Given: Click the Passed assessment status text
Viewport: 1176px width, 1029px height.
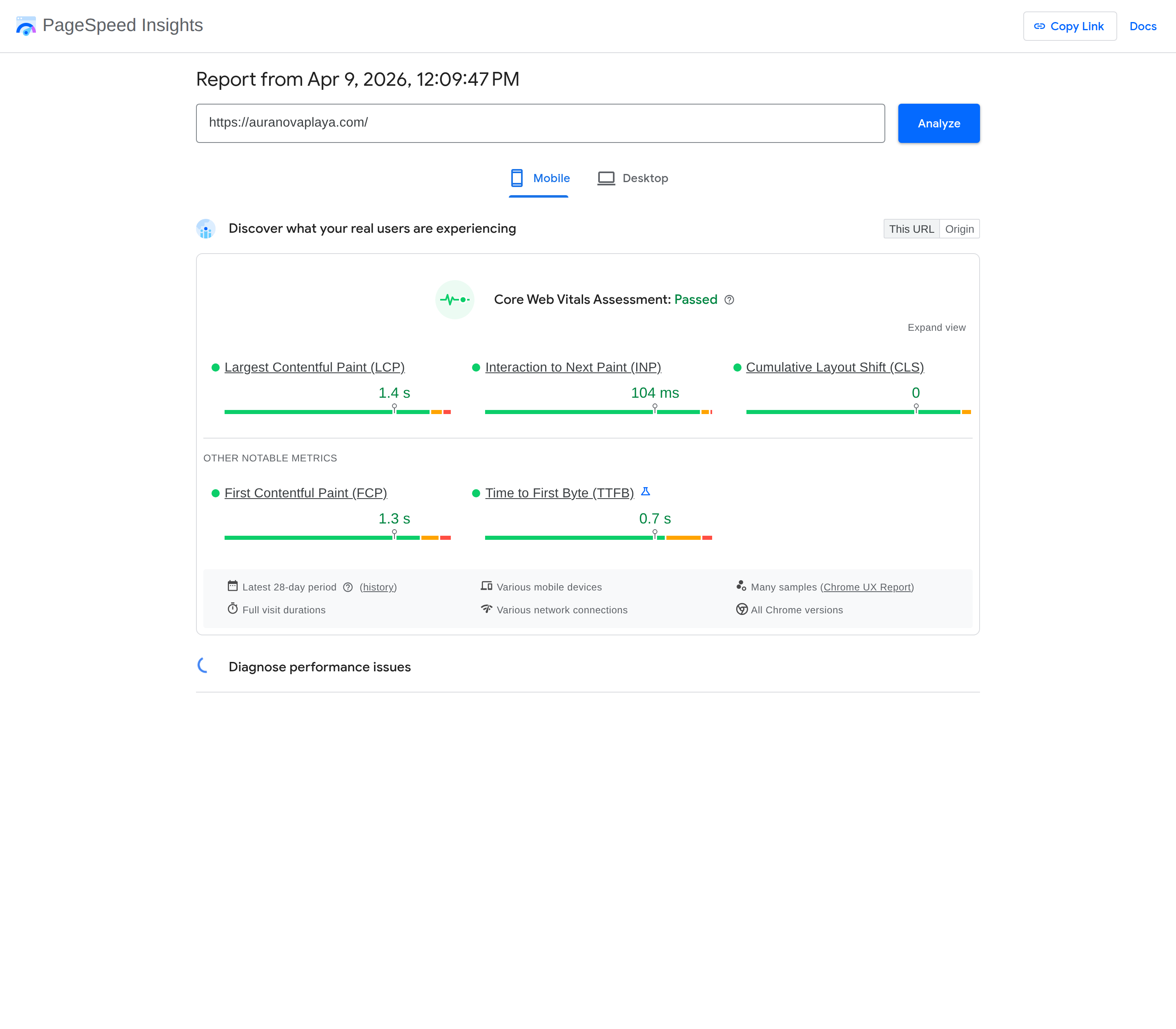Looking at the screenshot, I should click(x=696, y=299).
